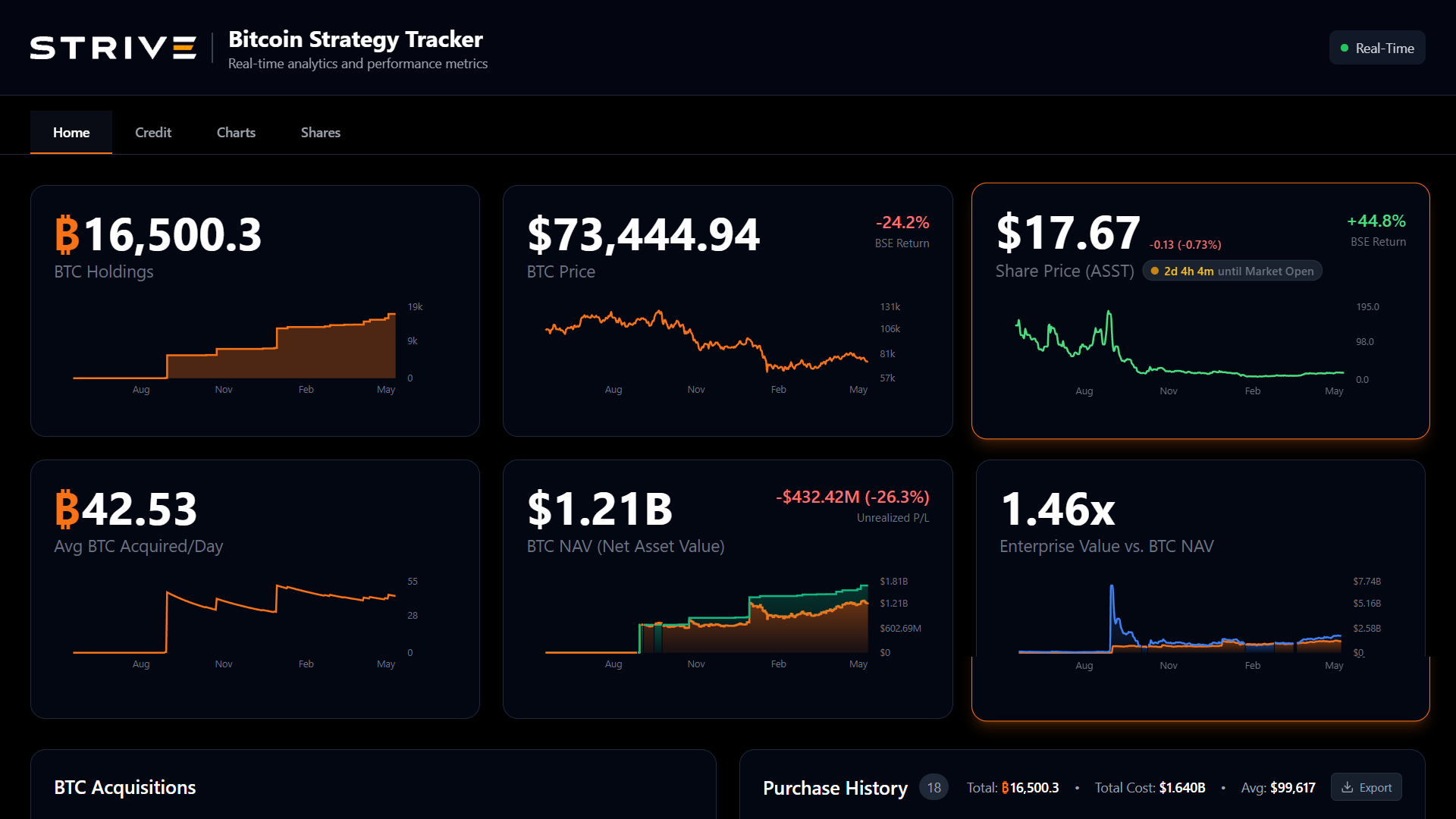Click the Enterprise Value vs. BTC NAV label
Image resolution: width=1456 pixels, height=819 pixels.
pyautogui.click(x=1106, y=546)
